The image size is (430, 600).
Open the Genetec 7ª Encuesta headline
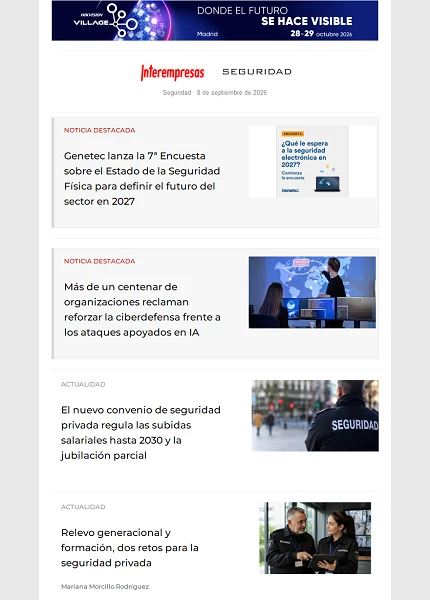coord(142,178)
